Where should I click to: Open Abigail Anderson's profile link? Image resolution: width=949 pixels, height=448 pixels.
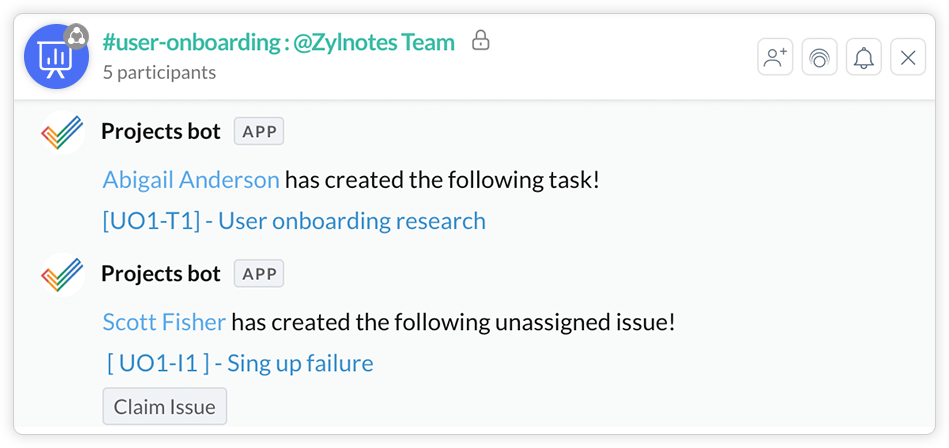pyautogui.click(x=191, y=180)
